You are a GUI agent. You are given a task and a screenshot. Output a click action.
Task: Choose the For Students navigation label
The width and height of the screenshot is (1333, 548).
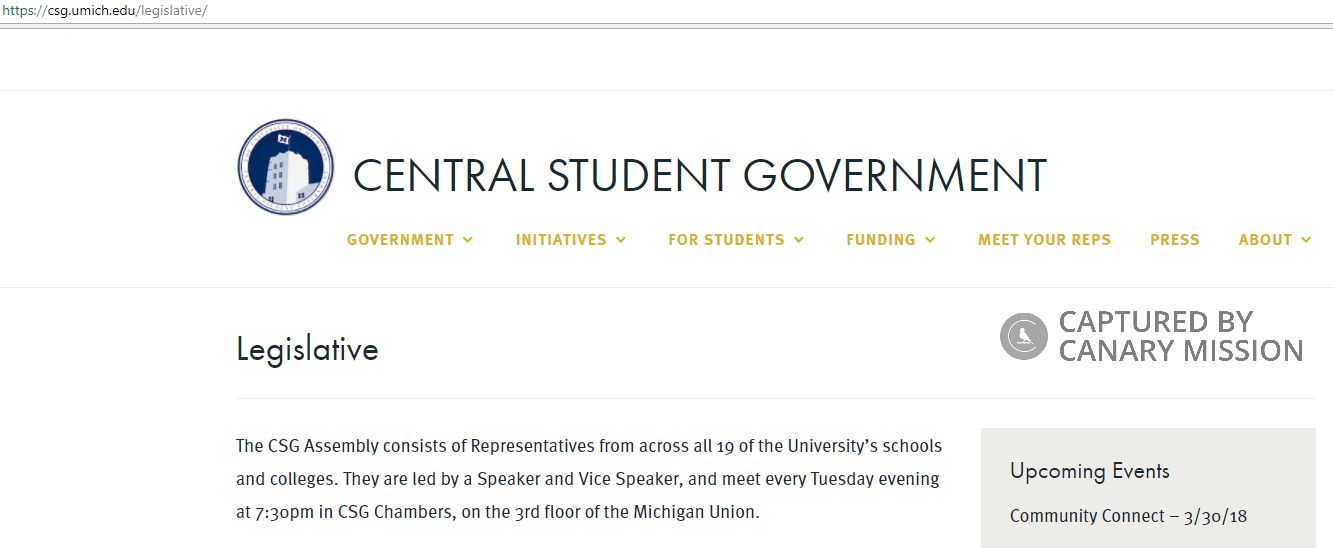[x=726, y=240]
